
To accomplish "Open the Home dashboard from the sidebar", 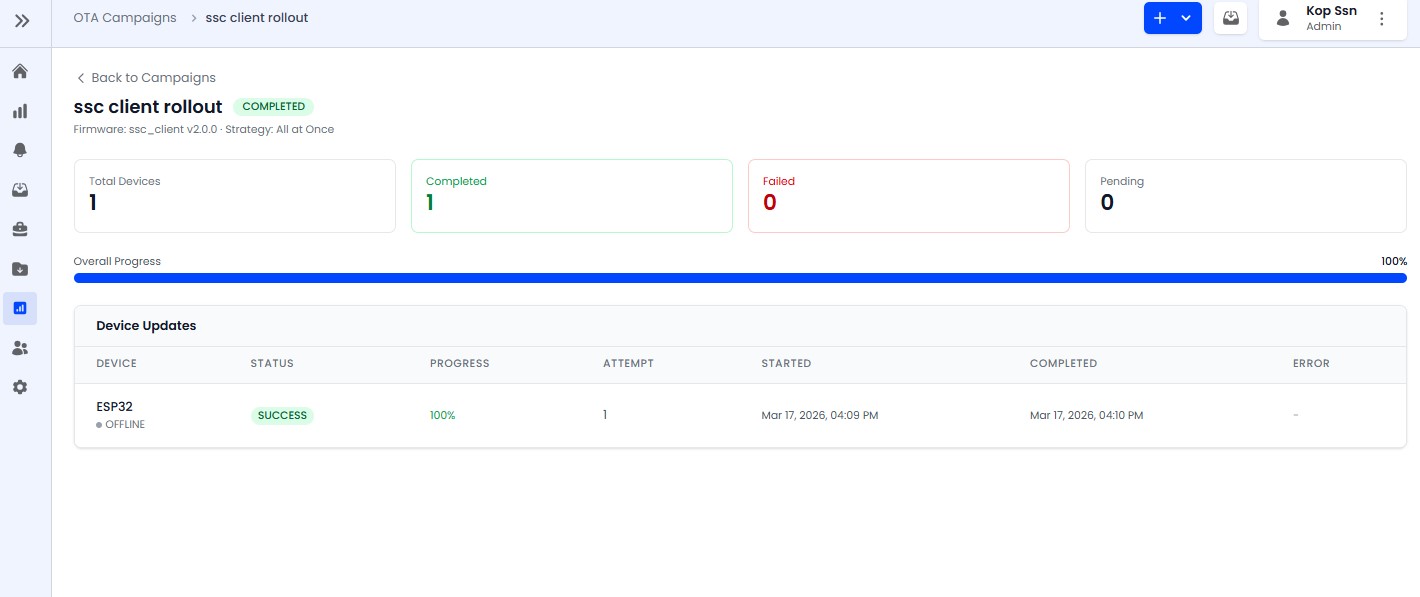I will (20, 71).
